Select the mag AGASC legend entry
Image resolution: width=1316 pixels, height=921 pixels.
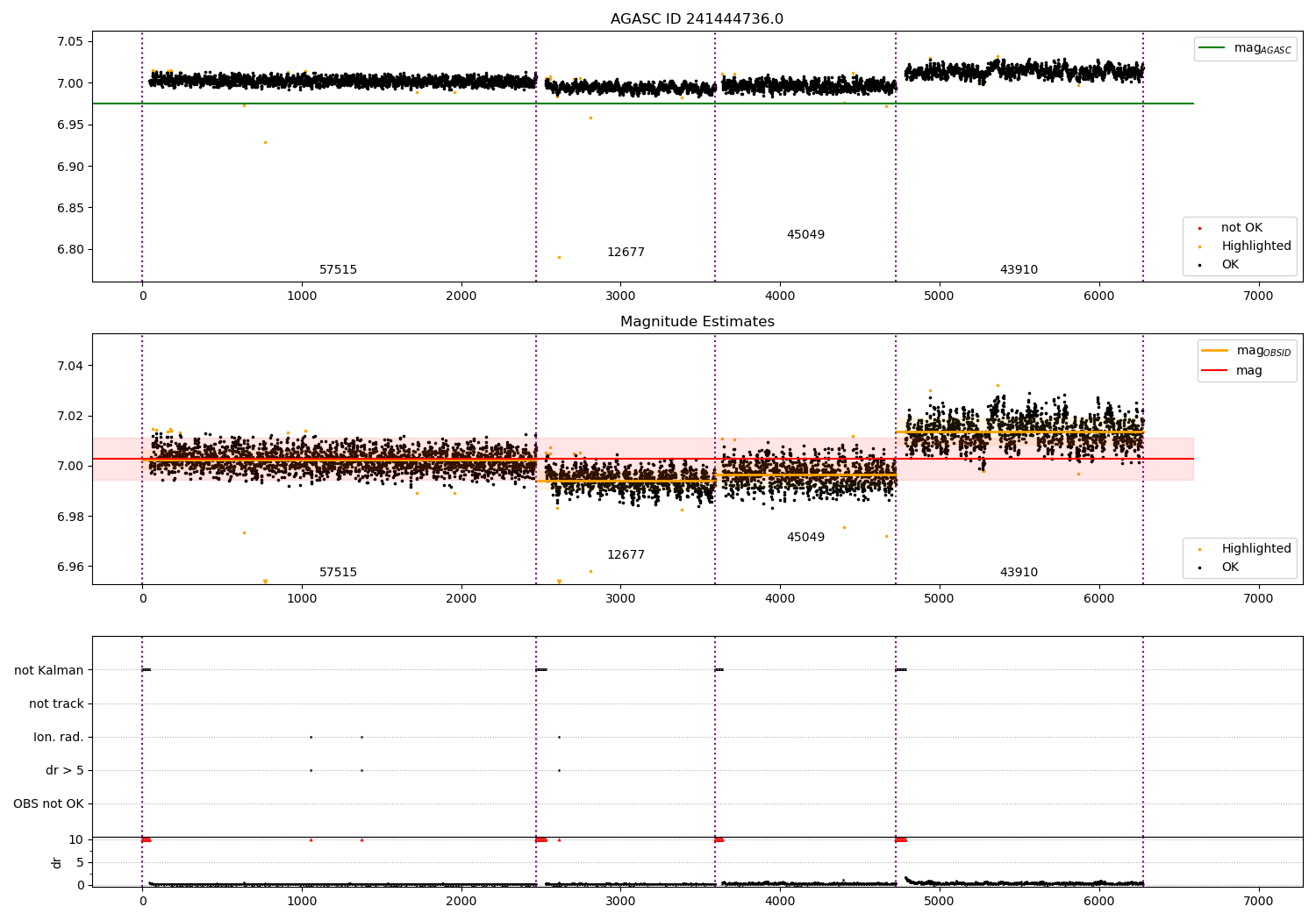tap(1245, 48)
